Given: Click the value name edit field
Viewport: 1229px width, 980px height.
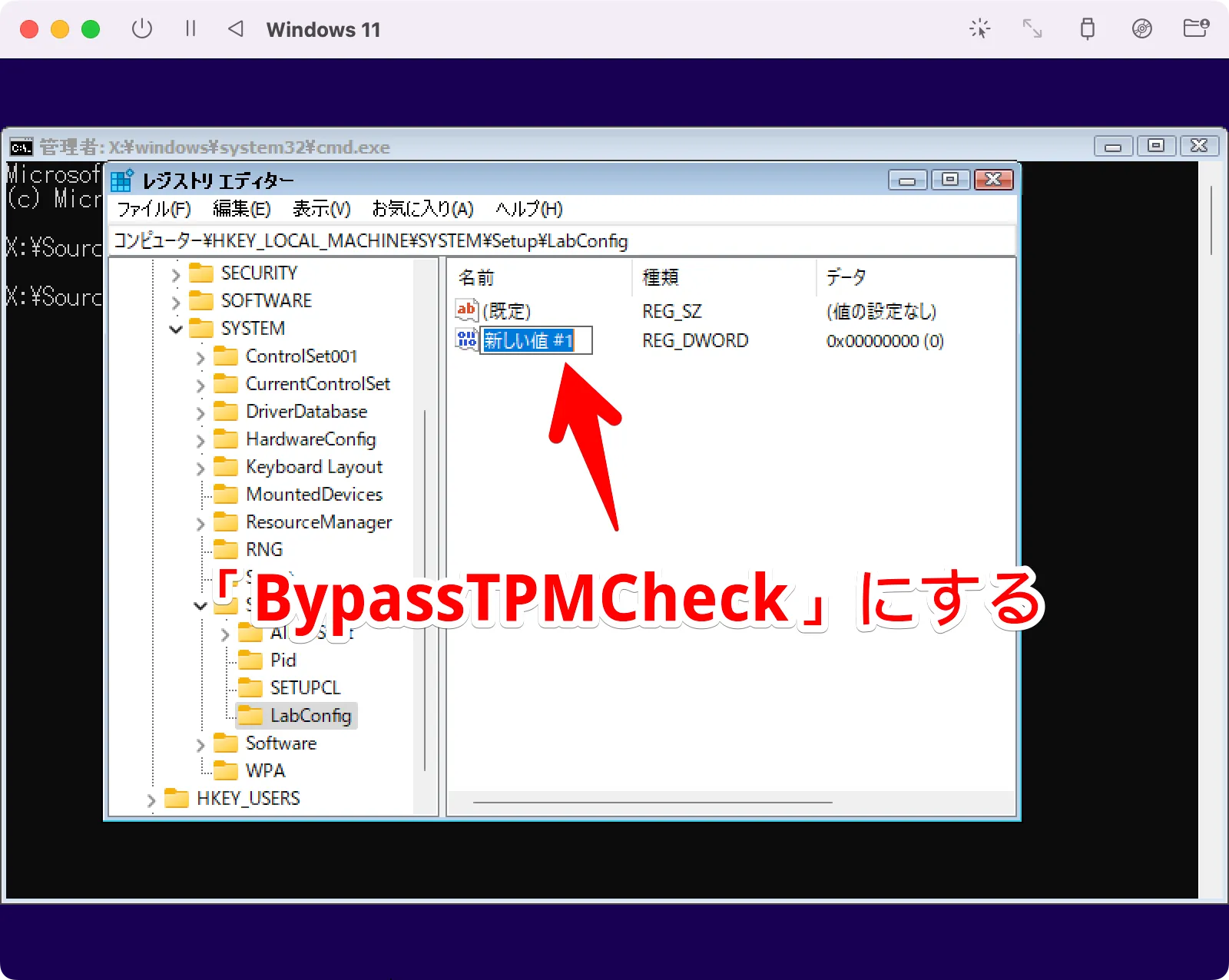Looking at the screenshot, I should [535, 341].
